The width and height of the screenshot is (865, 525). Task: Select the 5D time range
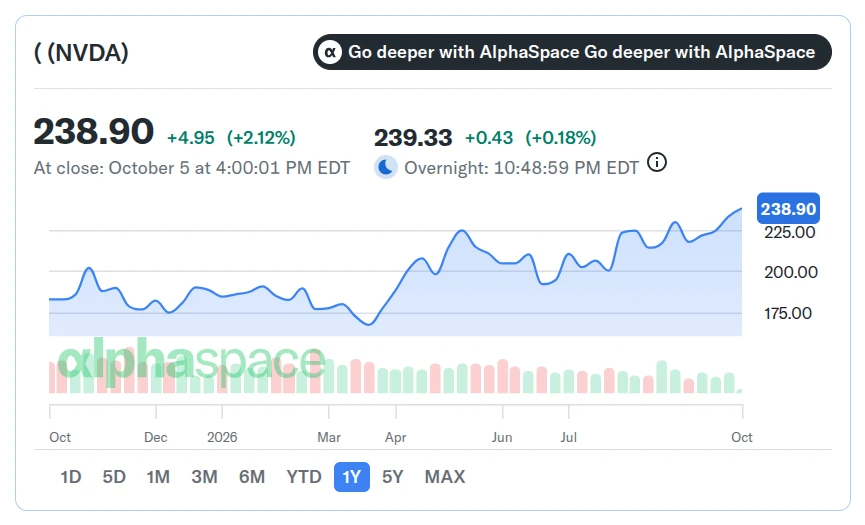pos(114,476)
